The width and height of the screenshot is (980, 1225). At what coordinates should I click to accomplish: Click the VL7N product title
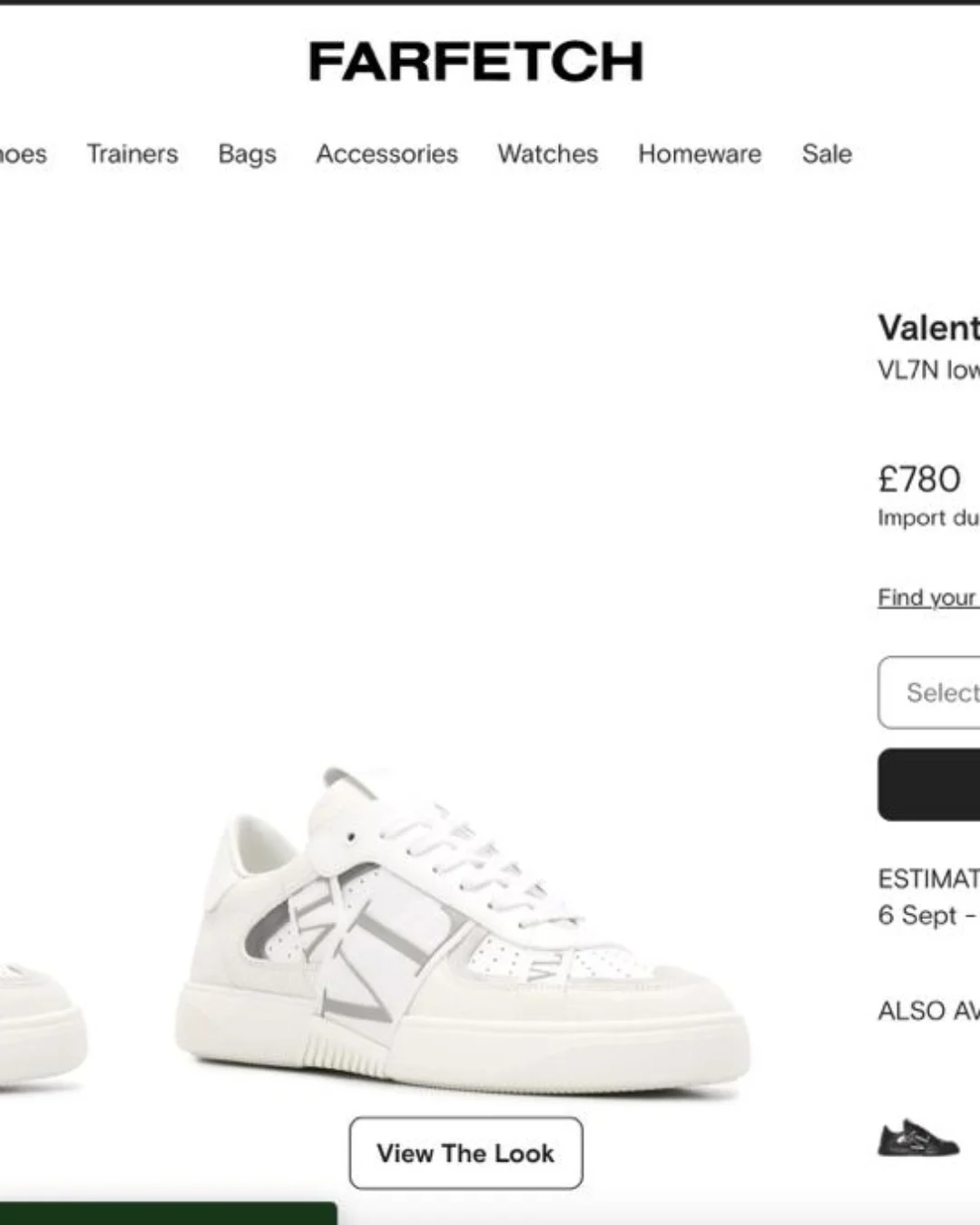click(x=929, y=370)
